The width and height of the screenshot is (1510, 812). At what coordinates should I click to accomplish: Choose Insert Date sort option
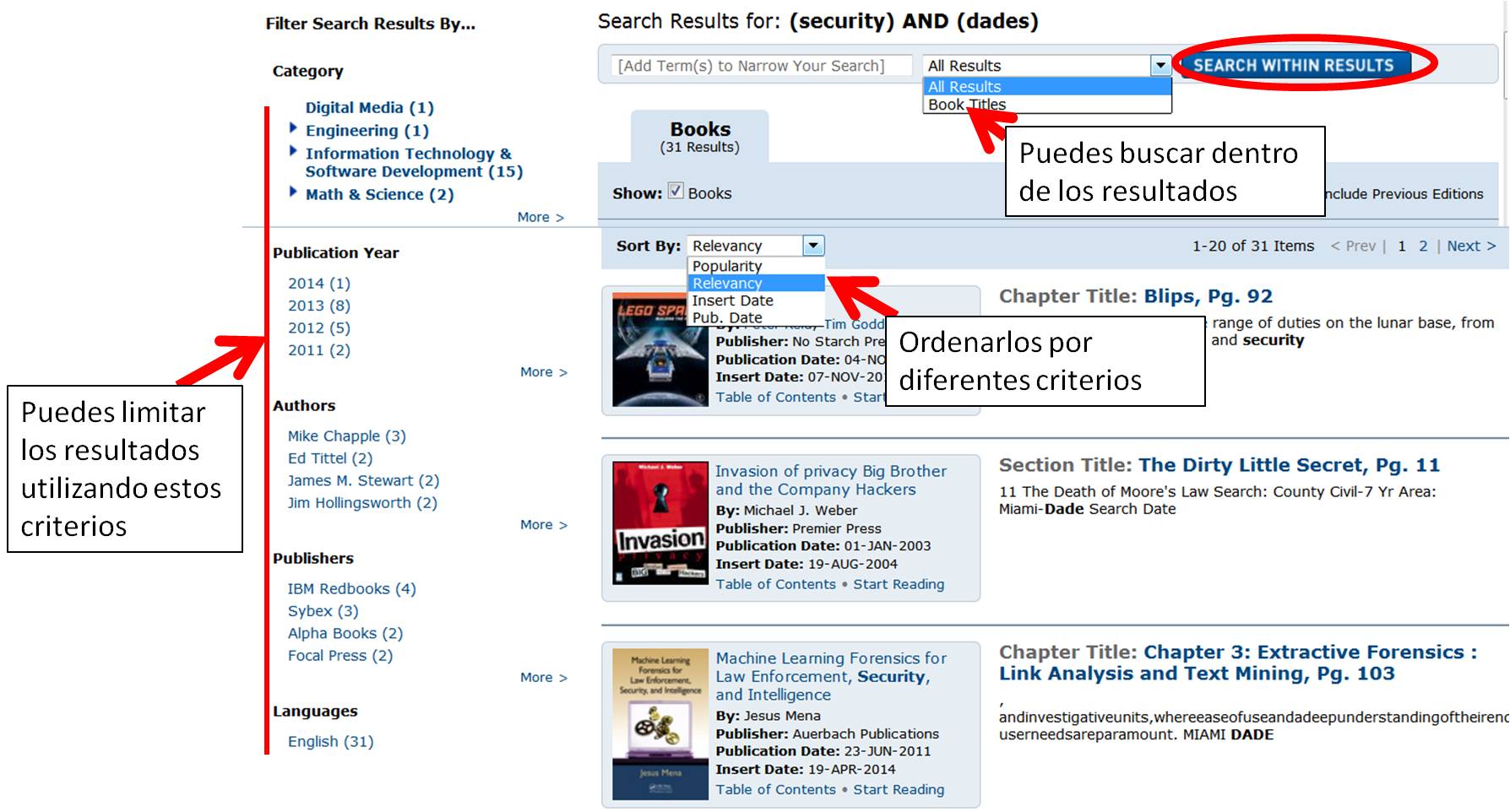(x=732, y=300)
